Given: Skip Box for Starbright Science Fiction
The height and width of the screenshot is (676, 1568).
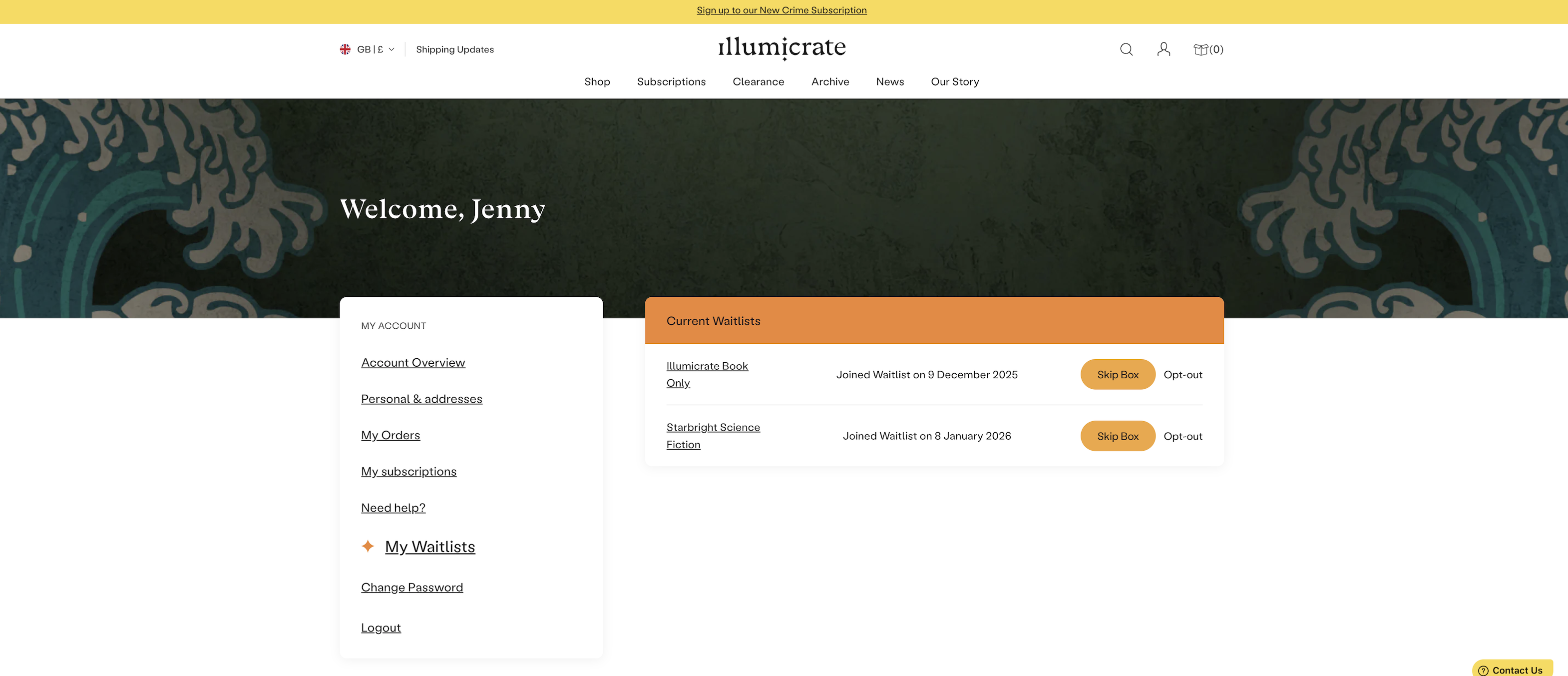Looking at the screenshot, I should pos(1117,436).
